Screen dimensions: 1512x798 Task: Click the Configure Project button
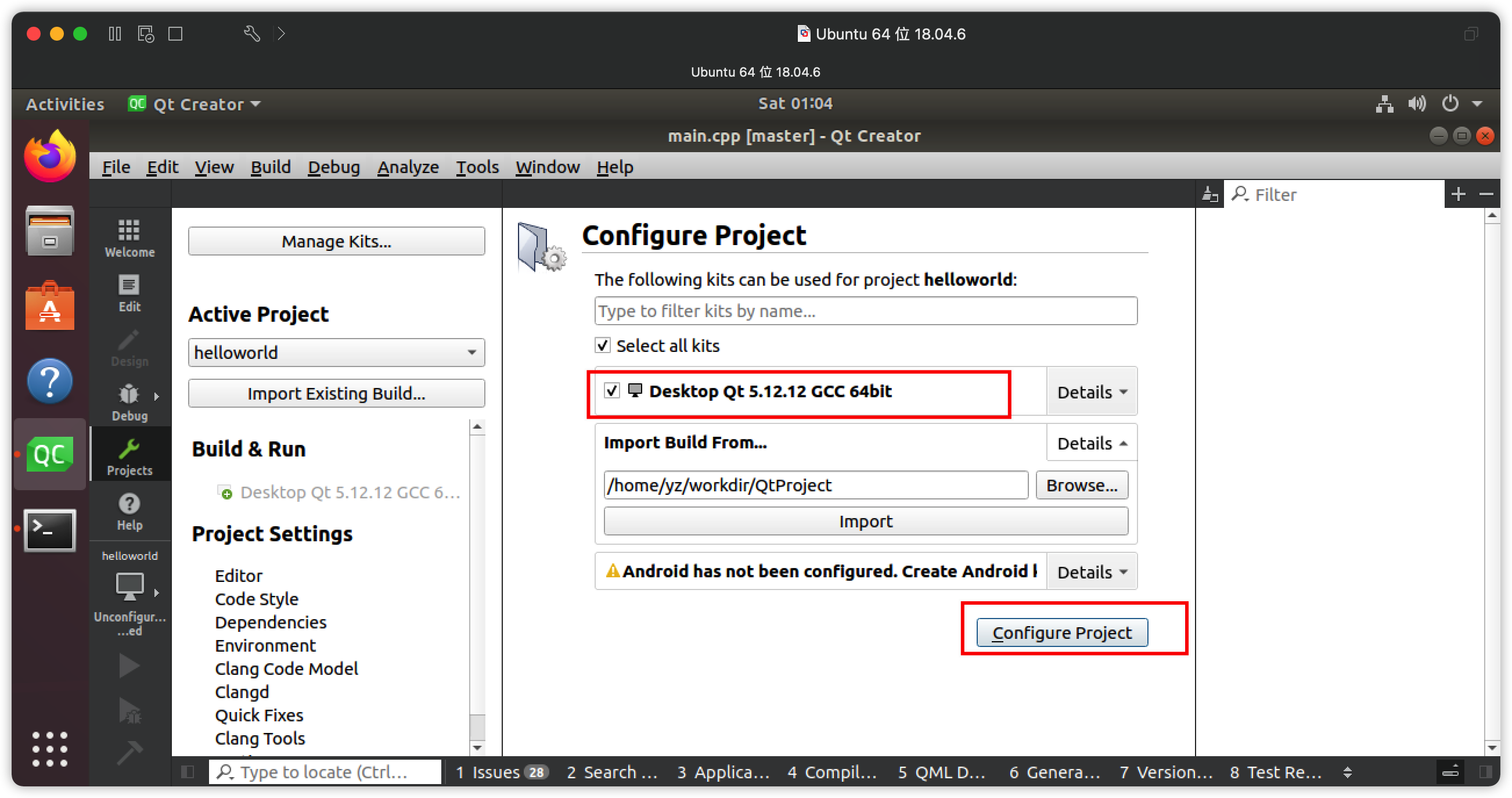(1061, 632)
